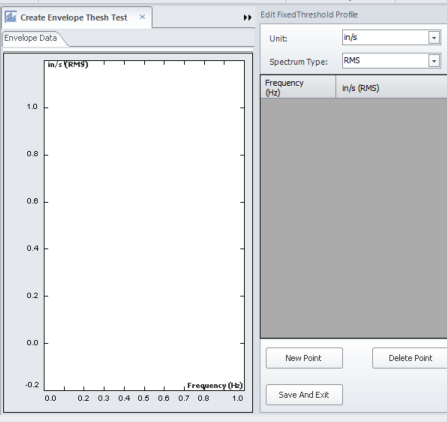This screenshot has height=422, width=447.
Task: Click the double-arrow tab overflow icon
Action: (247, 17)
